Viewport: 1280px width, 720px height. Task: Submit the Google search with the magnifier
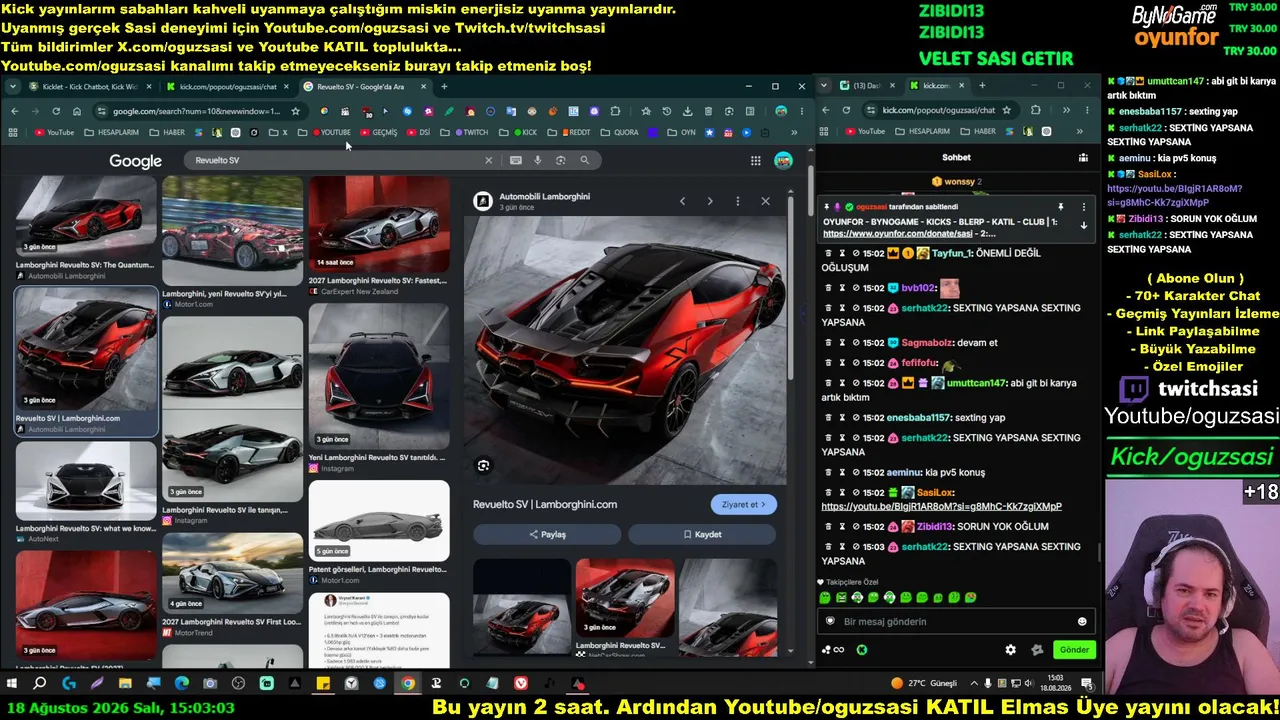click(x=585, y=160)
